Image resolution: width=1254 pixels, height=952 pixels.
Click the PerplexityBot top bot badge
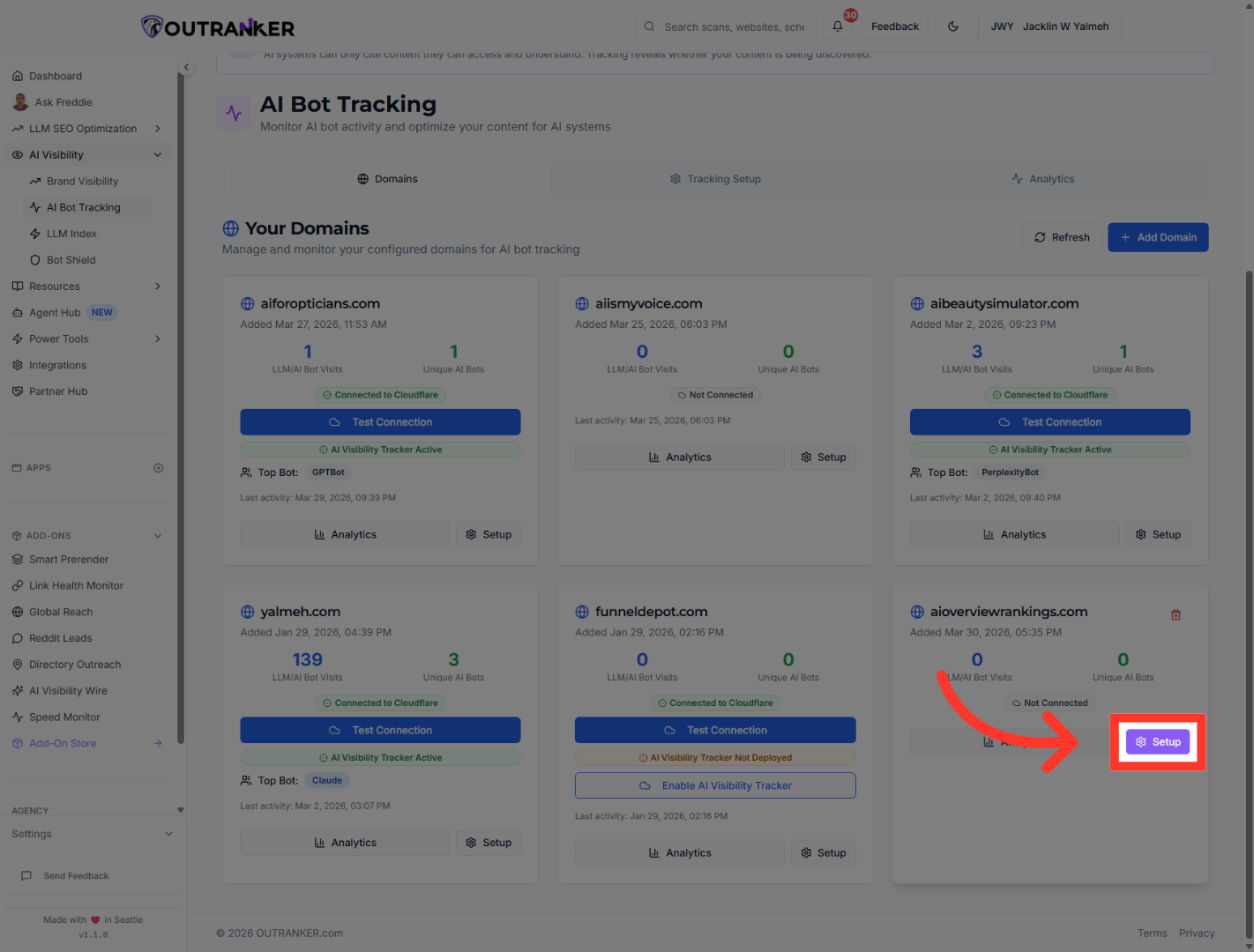[1010, 472]
